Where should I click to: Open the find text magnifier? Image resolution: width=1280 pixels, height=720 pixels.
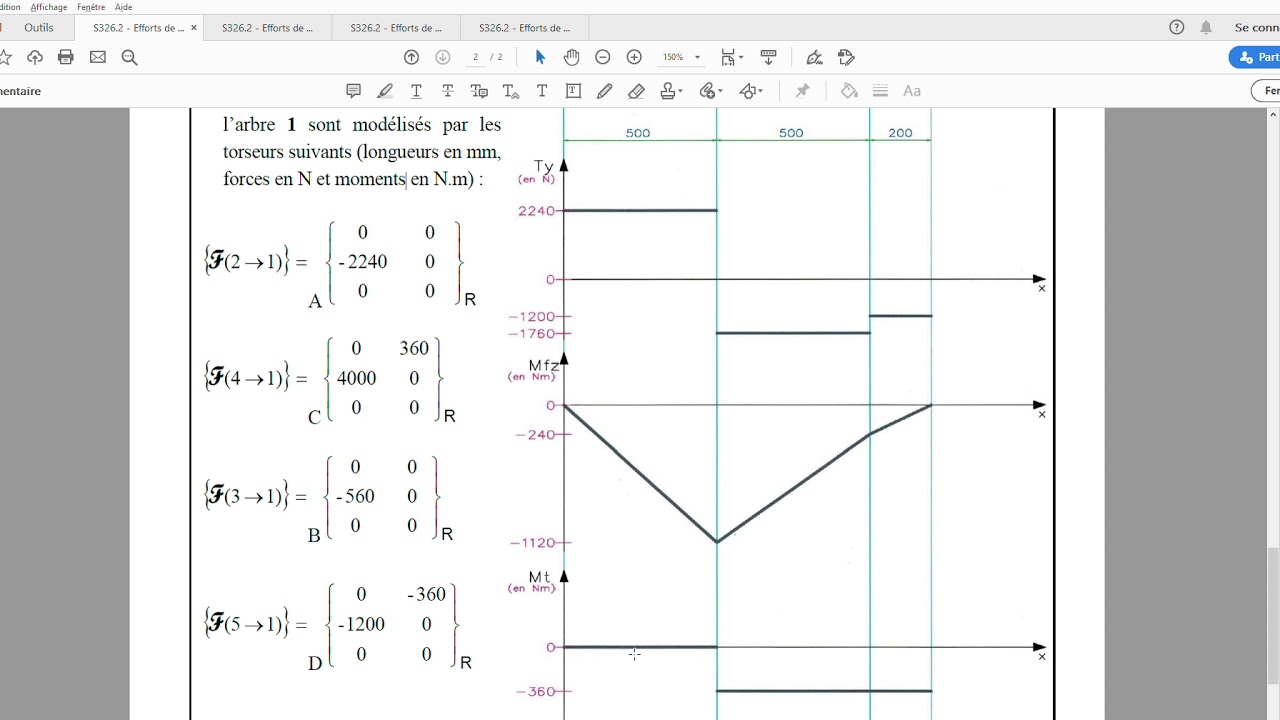[x=129, y=57]
